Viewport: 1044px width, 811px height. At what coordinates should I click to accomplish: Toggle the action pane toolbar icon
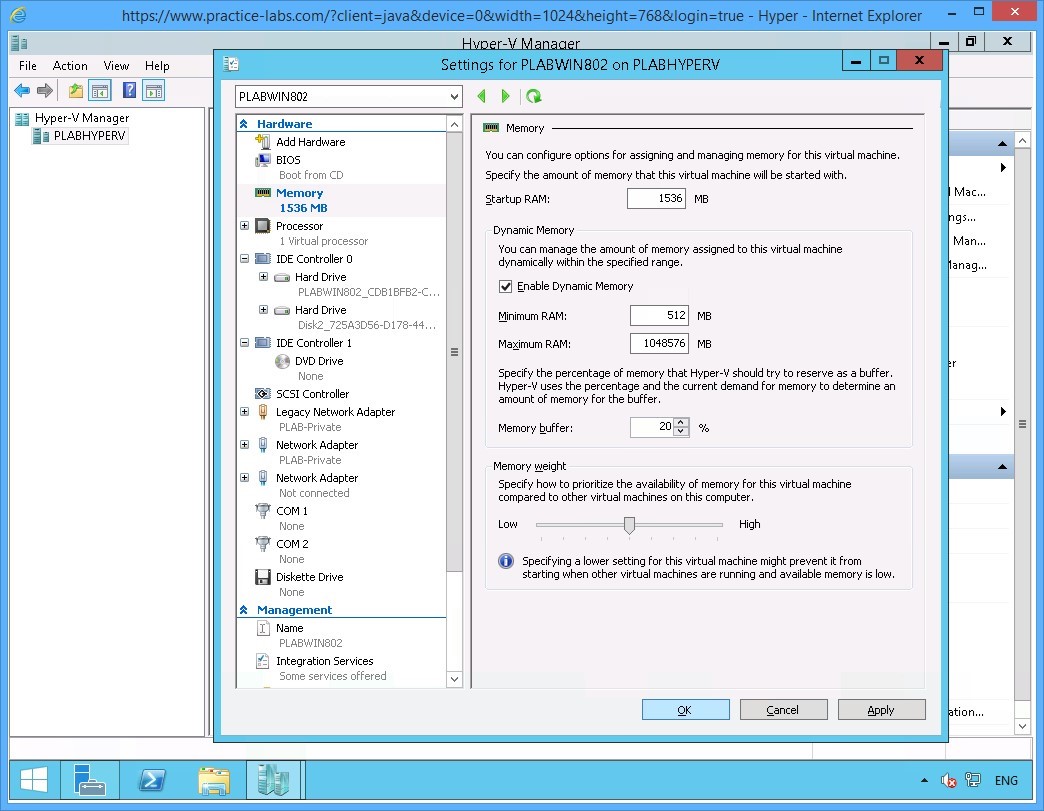(x=153, y=91)
